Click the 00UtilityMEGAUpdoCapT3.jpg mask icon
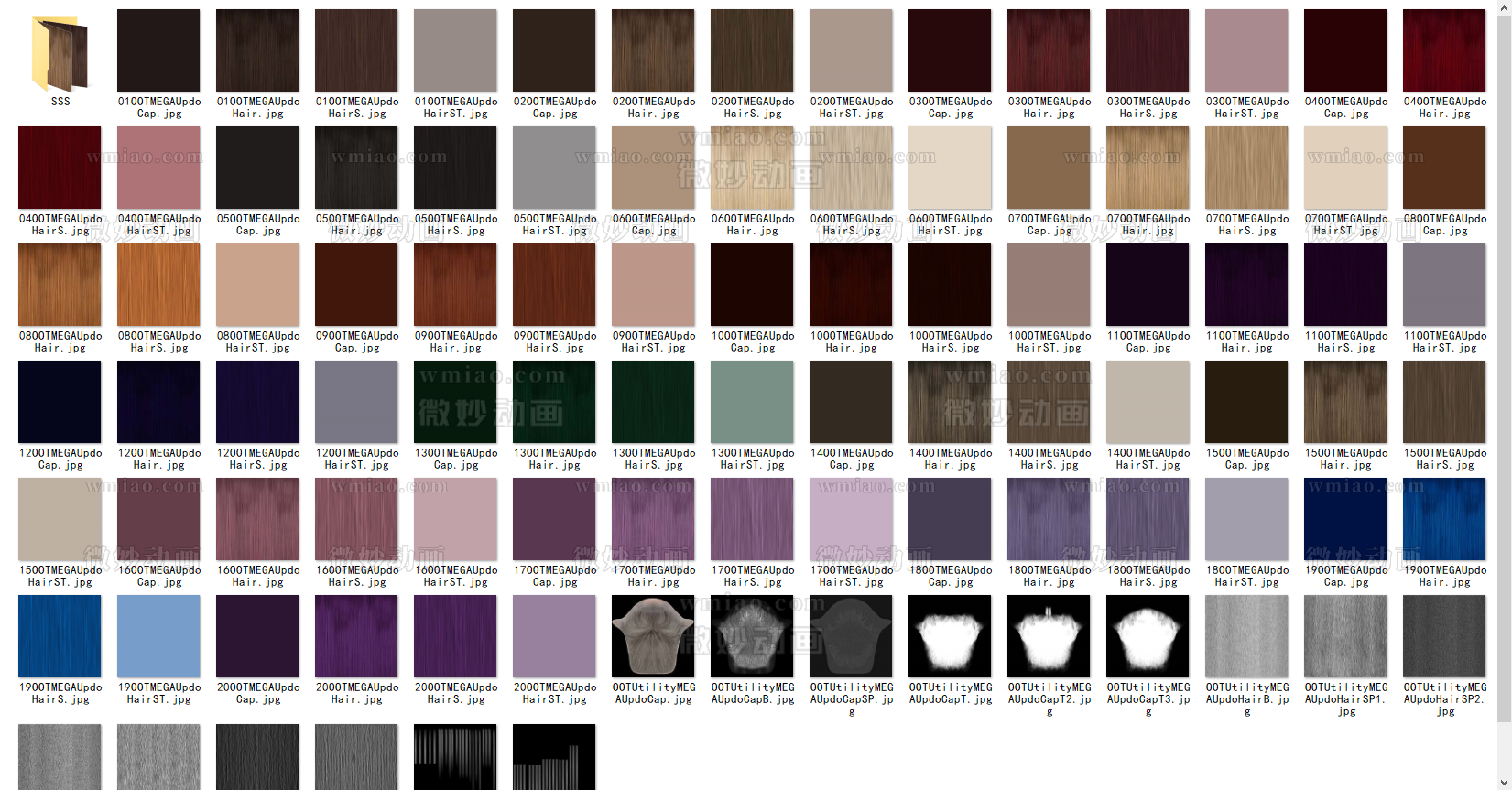This screenshot has height=790, width=1512. (x=1148, y=637)
